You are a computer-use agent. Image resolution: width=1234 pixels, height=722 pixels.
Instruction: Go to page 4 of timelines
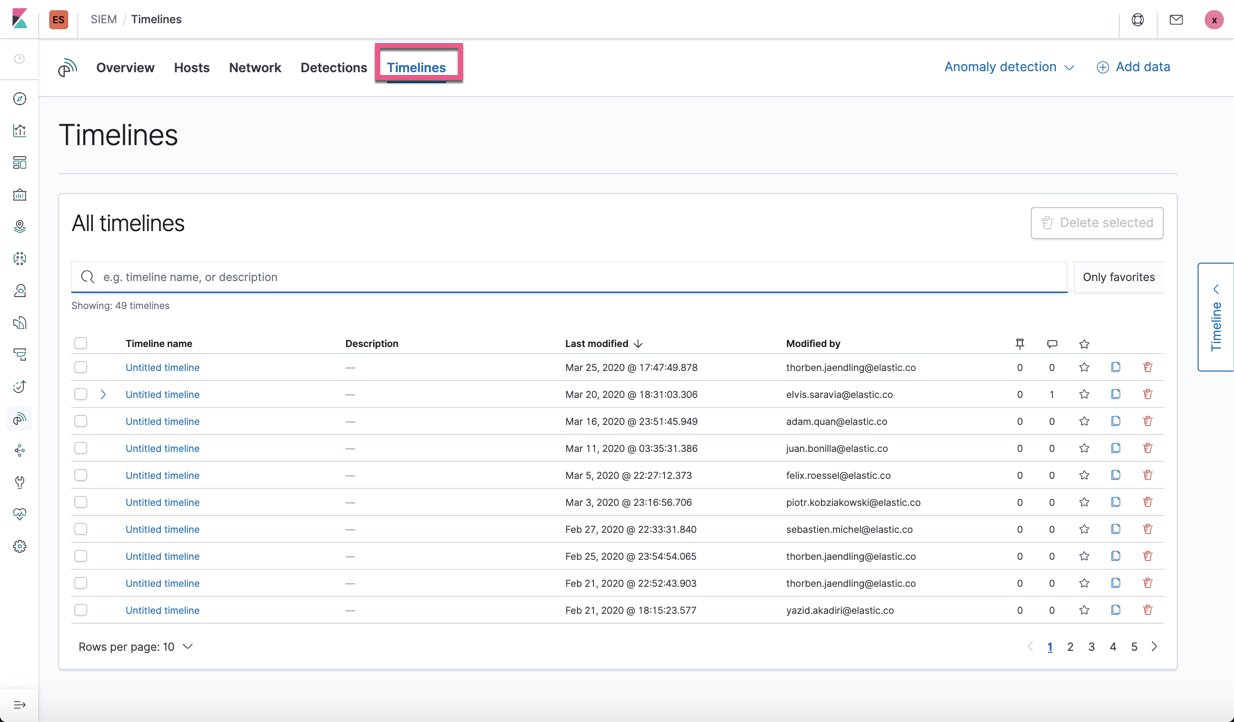1113,647
